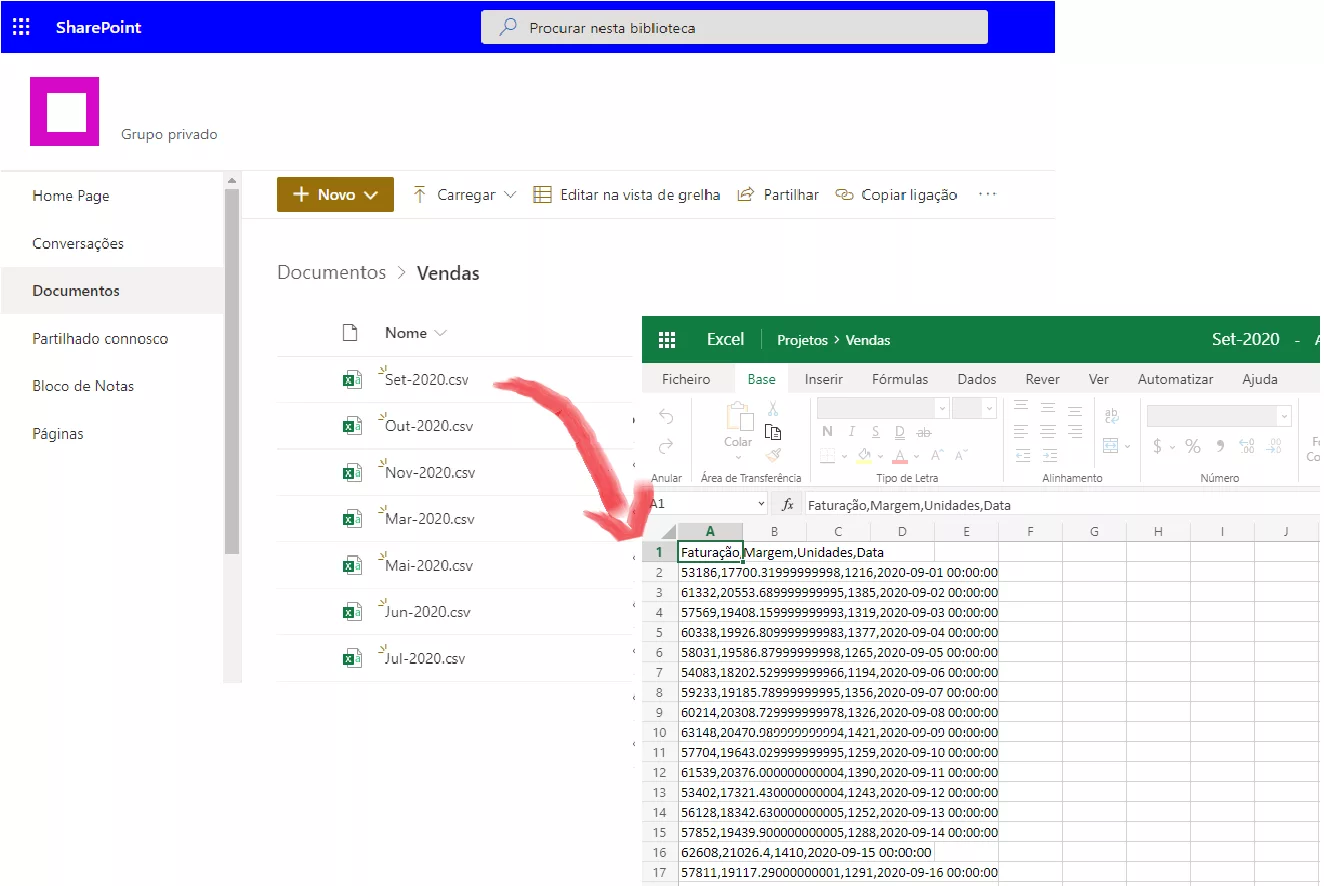Open the Set-2020.csv file

pyautogui.click(x=427, y=380)
